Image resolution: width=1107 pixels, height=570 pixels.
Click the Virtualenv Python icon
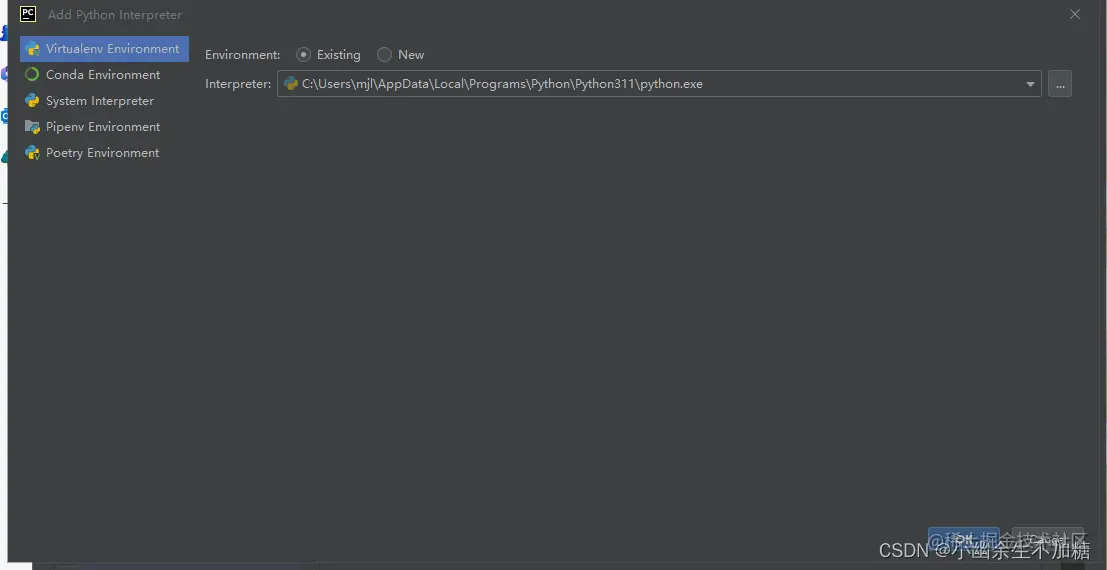pos(32,49)
